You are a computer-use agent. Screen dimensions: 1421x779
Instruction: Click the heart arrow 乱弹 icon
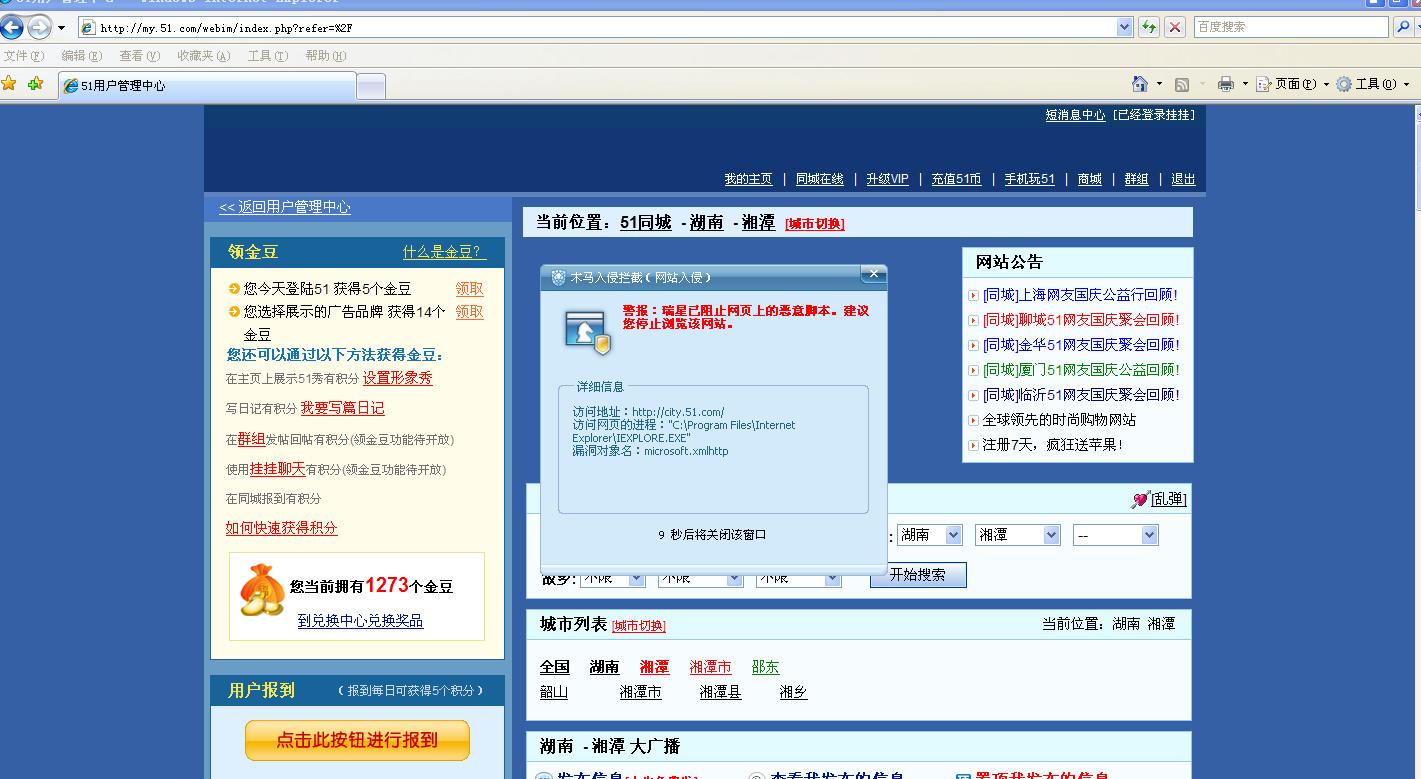[x=1140, y=500]
